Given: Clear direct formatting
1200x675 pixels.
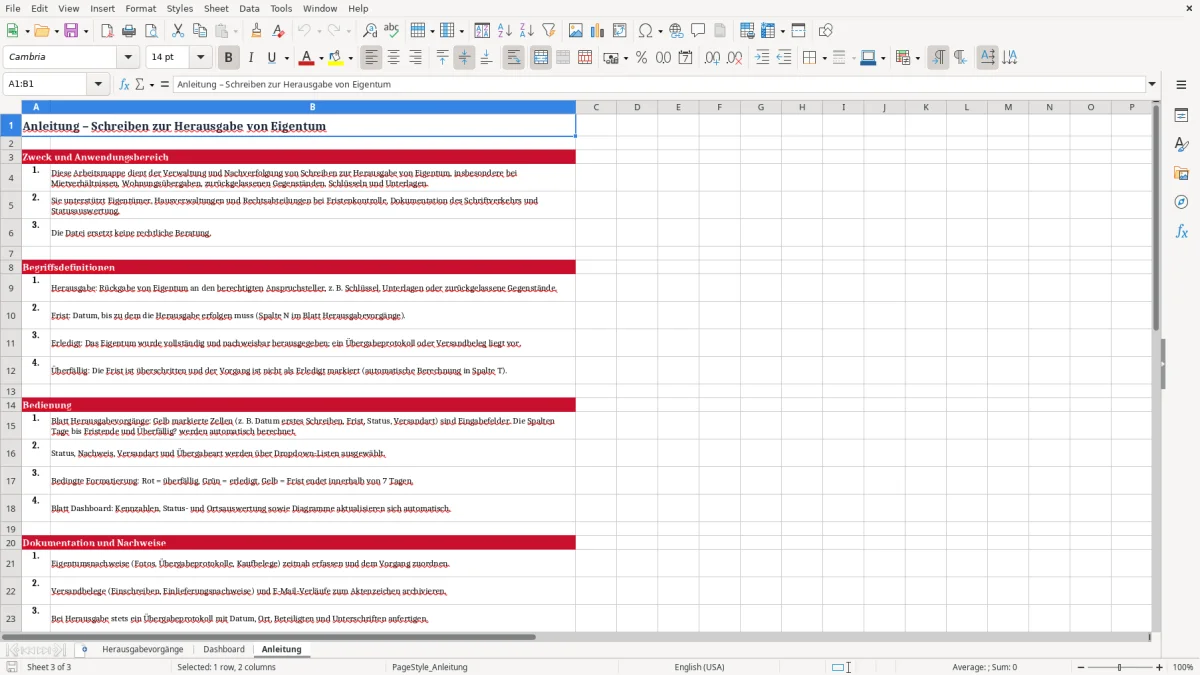Looking at the screenshot, I should point(277,31).
